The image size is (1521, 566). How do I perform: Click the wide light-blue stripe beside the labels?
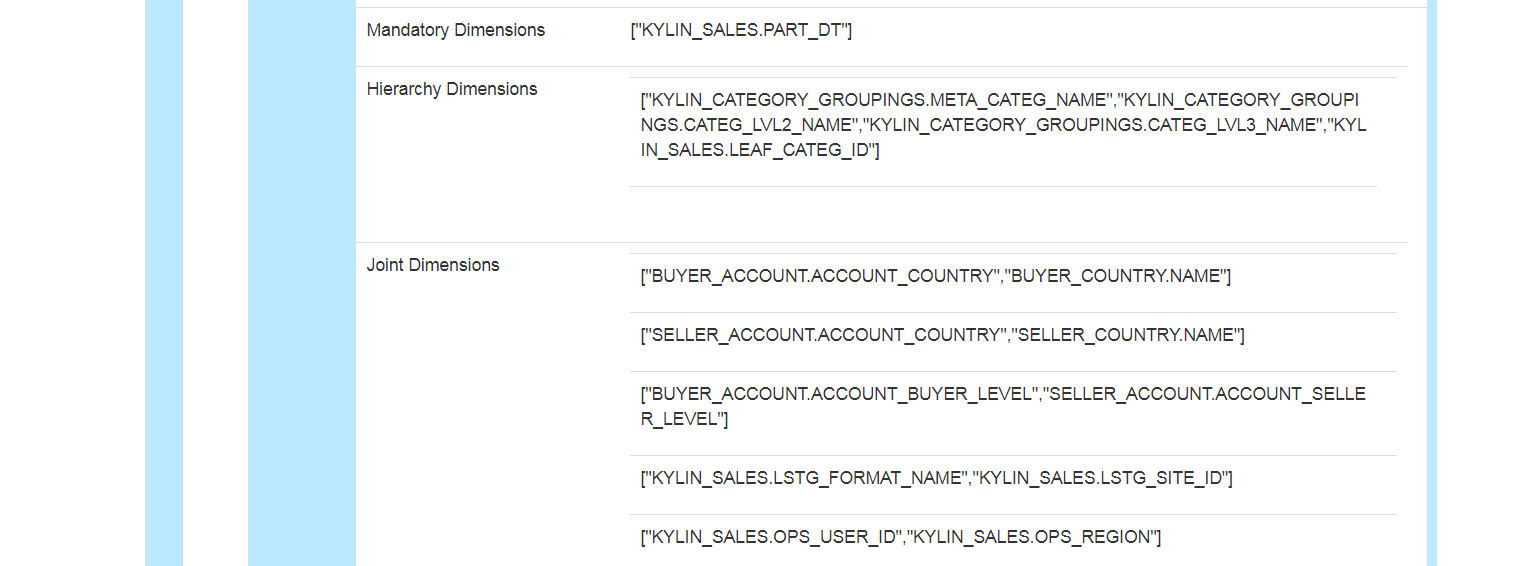point(301,283)
